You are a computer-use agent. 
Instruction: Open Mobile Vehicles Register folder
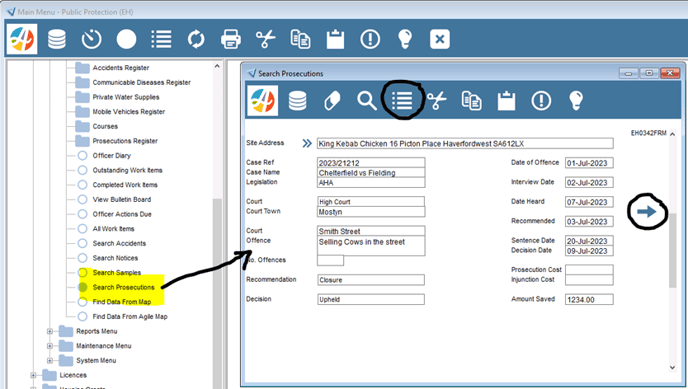(x=129, y=112)
